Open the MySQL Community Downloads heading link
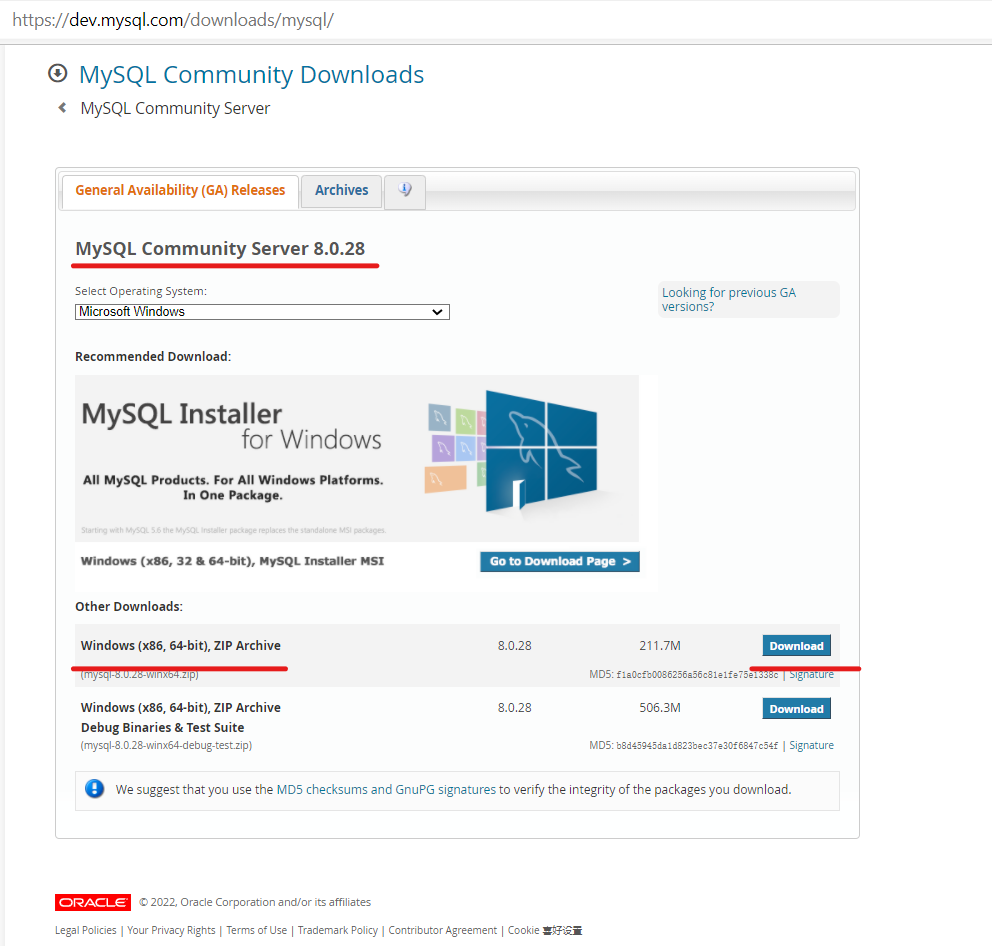This screenshot has height=946, width=992. coord(251,75)
